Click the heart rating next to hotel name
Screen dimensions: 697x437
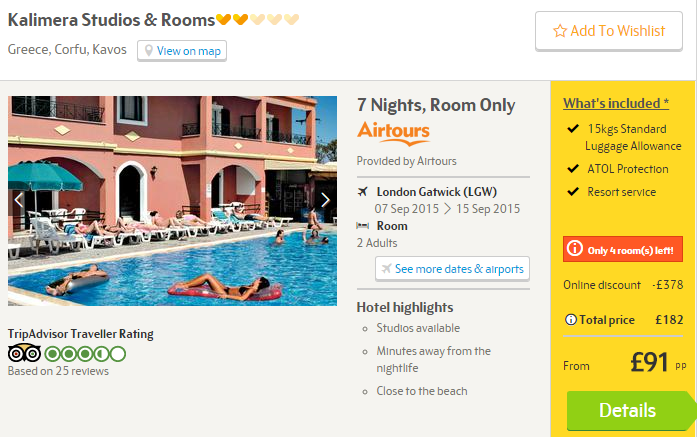click(257, 20)
